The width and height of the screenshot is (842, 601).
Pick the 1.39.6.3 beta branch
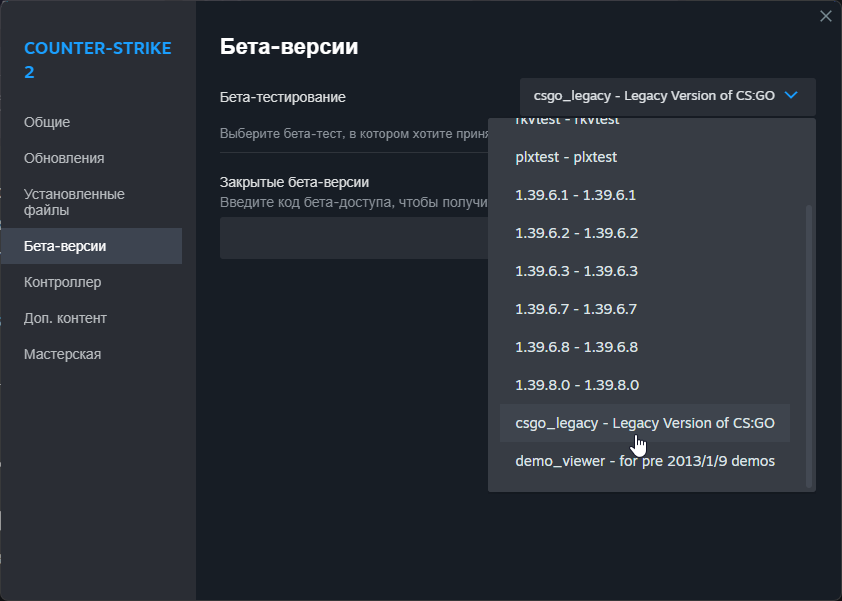click(644, 271)
